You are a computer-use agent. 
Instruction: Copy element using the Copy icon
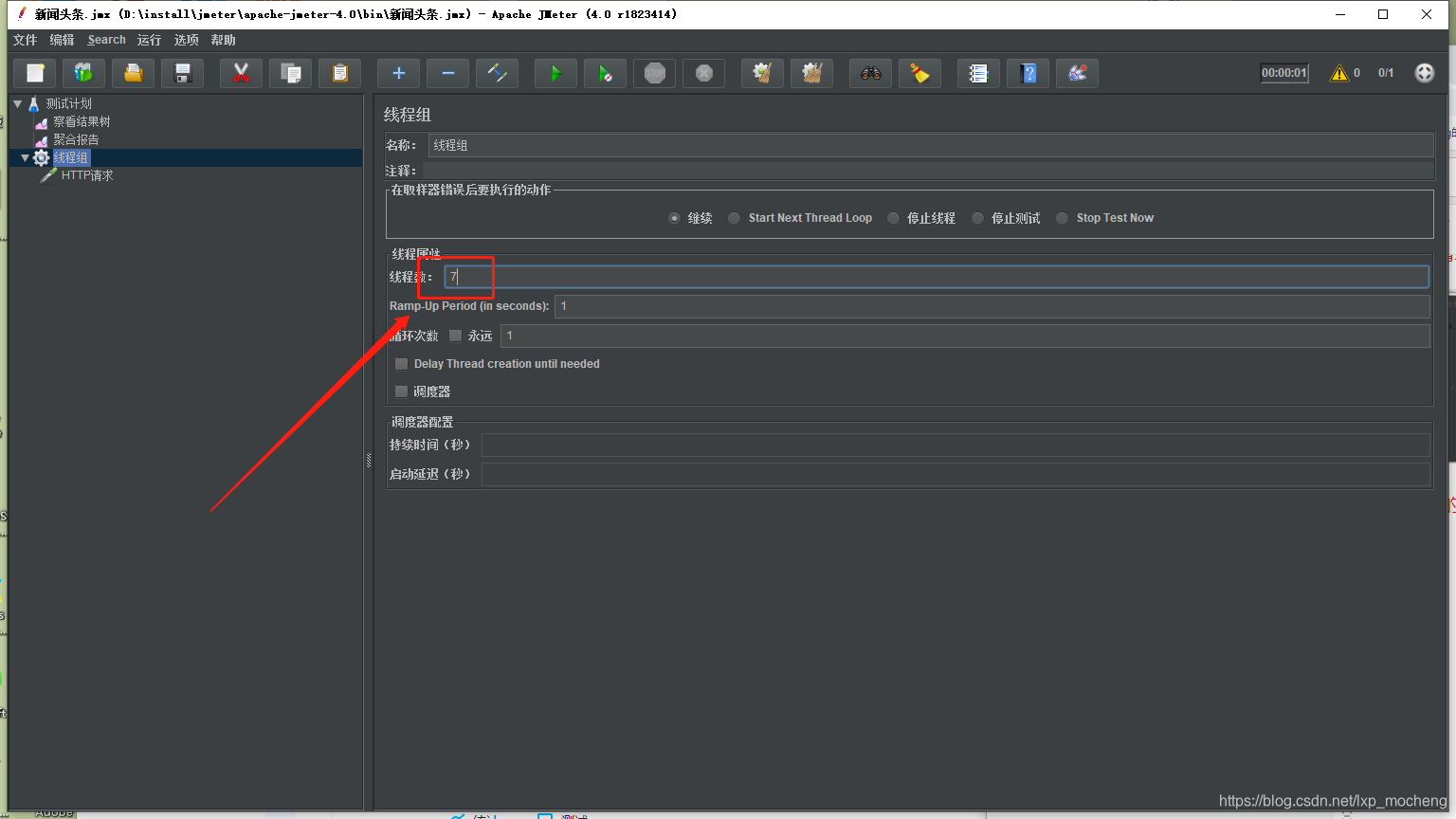pos(290,73)
